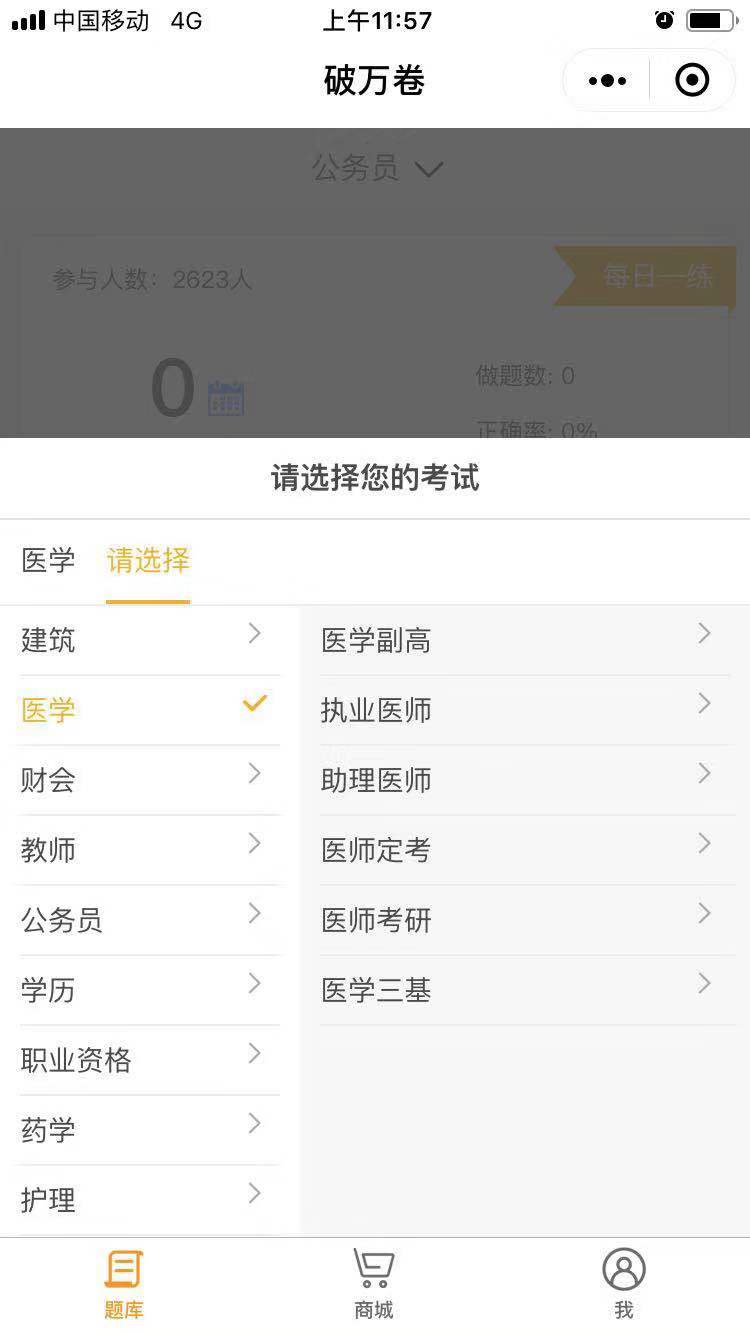Viewport: 750px width, 1334px height.
Task: Select the 请选择 highlighted tab
Action: (148, 560)
